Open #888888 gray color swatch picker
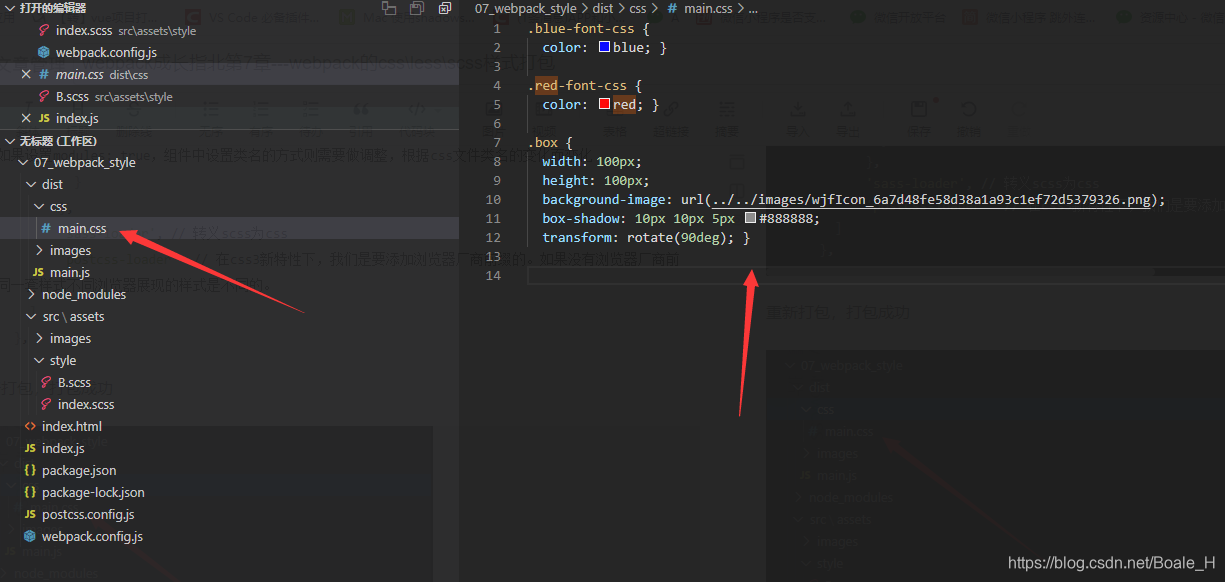 (x=750, y=218)
